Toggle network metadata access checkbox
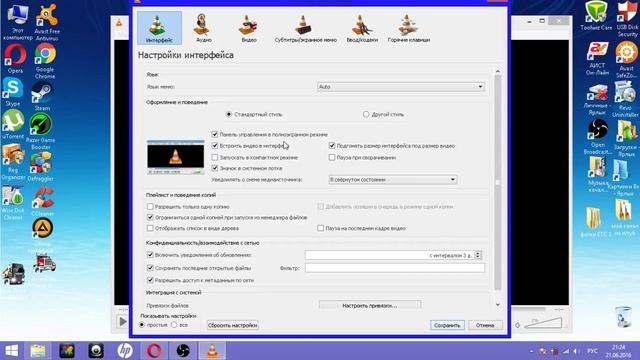640x360 pixels. point(150,280)
